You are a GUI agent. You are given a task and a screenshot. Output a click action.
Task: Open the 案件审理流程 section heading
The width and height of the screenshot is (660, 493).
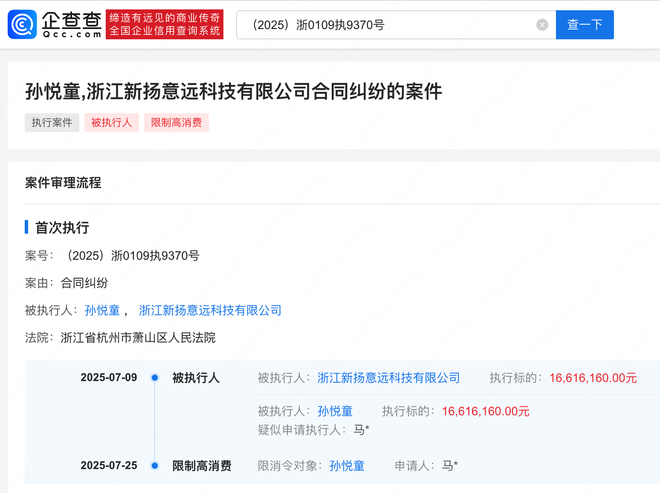(63, 183)
